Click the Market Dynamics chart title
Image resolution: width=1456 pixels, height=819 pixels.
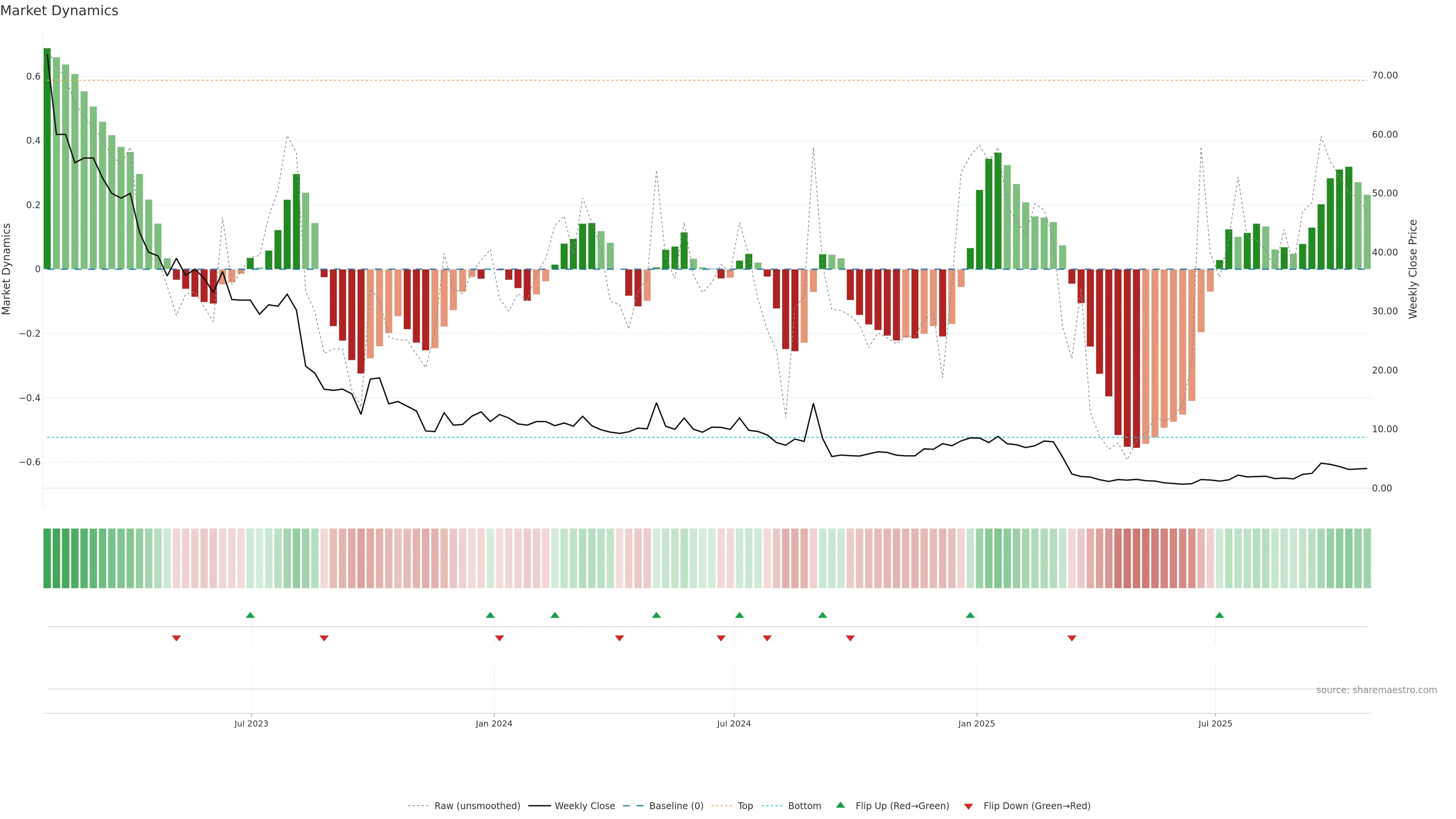[x=60, y=11]
